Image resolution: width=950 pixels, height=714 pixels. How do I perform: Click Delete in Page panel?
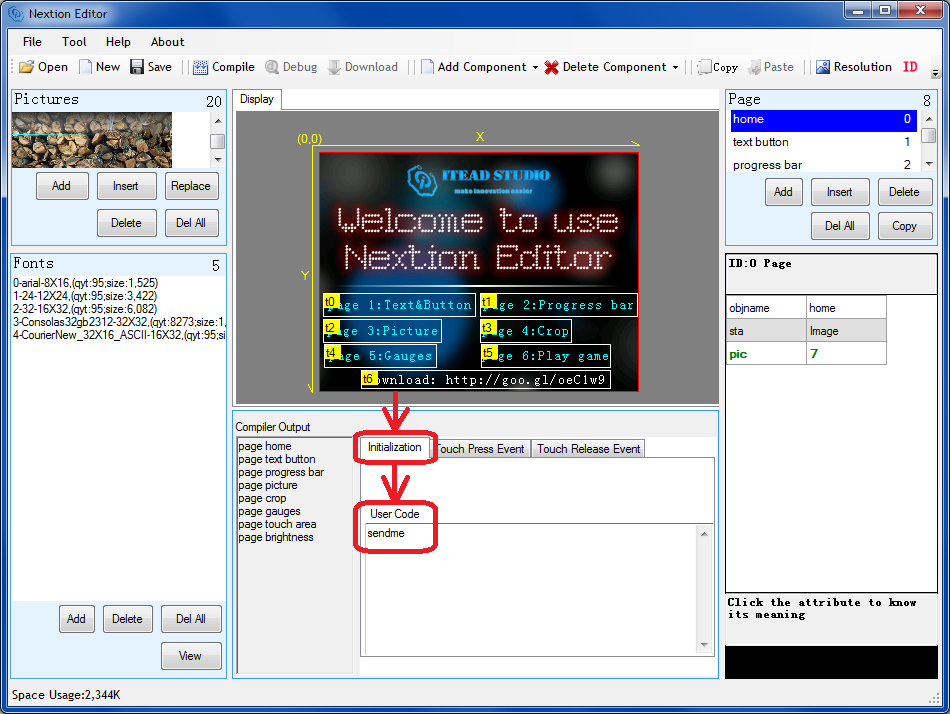click(905, 192)
